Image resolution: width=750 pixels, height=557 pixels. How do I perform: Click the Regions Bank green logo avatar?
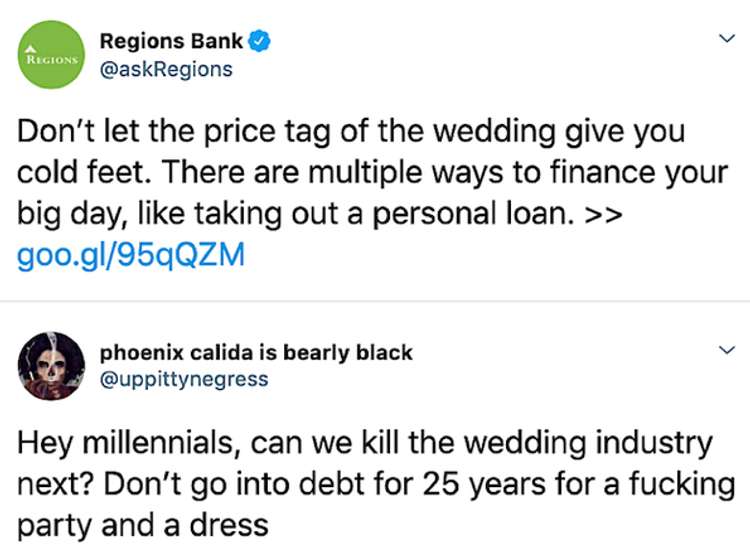(52, 53)
